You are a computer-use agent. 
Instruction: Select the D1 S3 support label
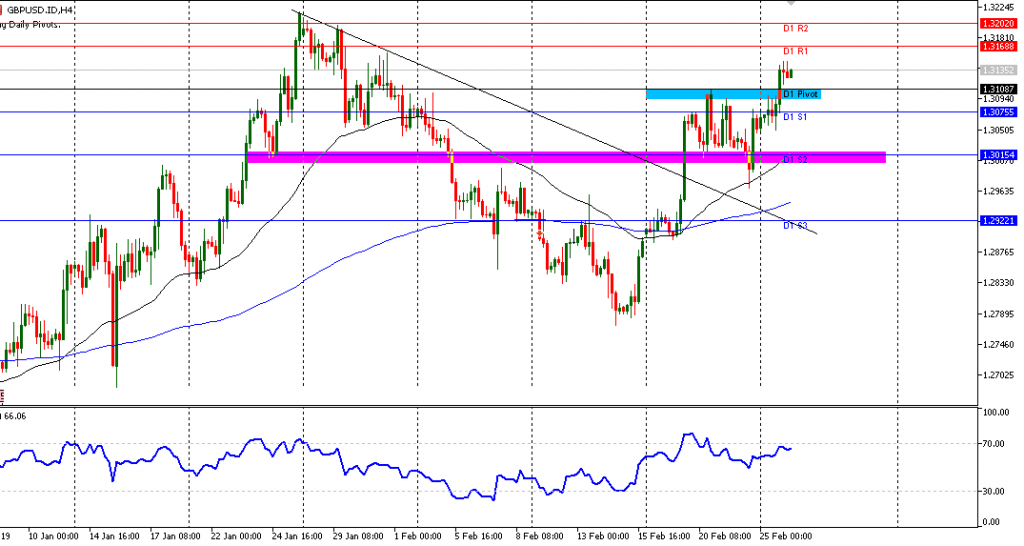tap(795, 225)
